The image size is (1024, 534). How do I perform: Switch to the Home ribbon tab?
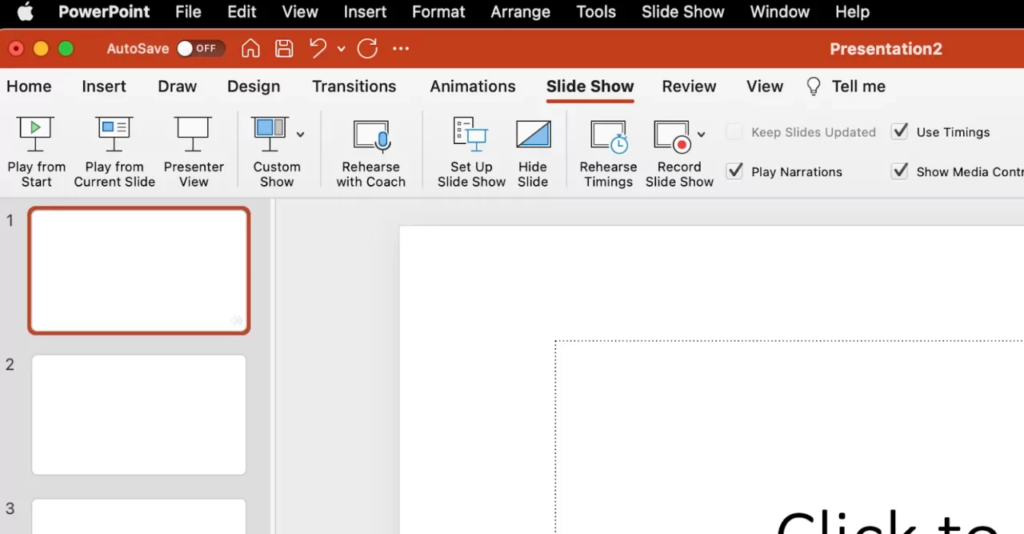(29, 86)
